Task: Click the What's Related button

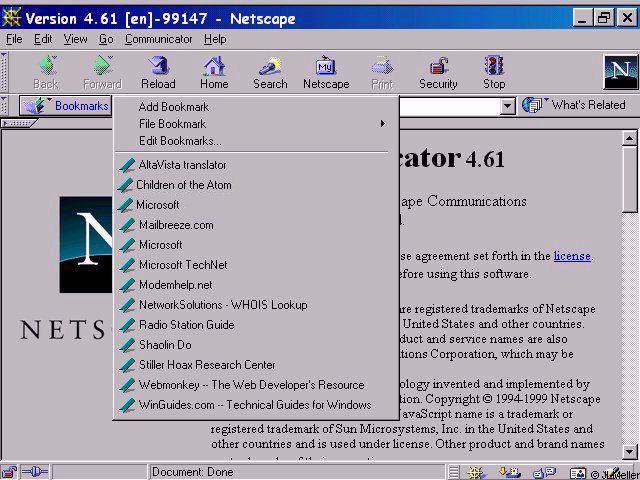Action: [575, 105]
